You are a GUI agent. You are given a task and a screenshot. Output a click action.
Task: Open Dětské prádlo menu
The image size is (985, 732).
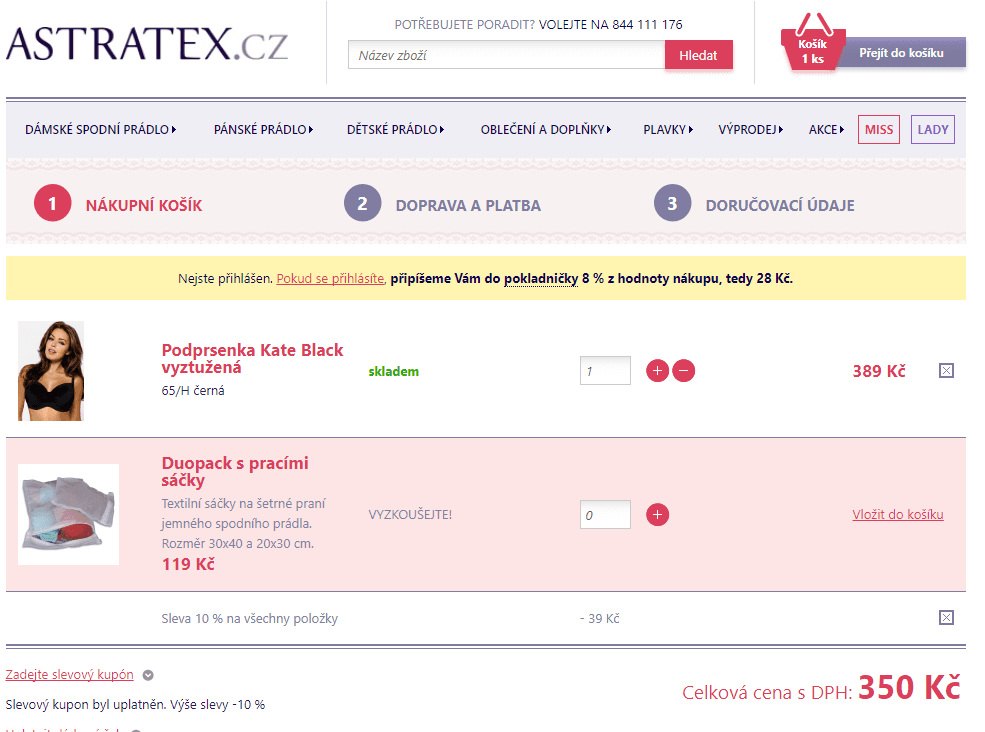tap(395, 129)
